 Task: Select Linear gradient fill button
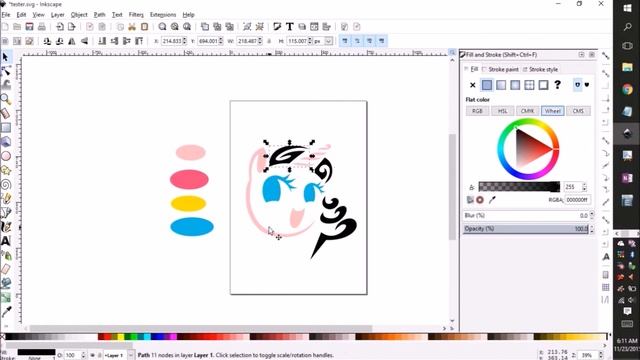coord(501,85)
